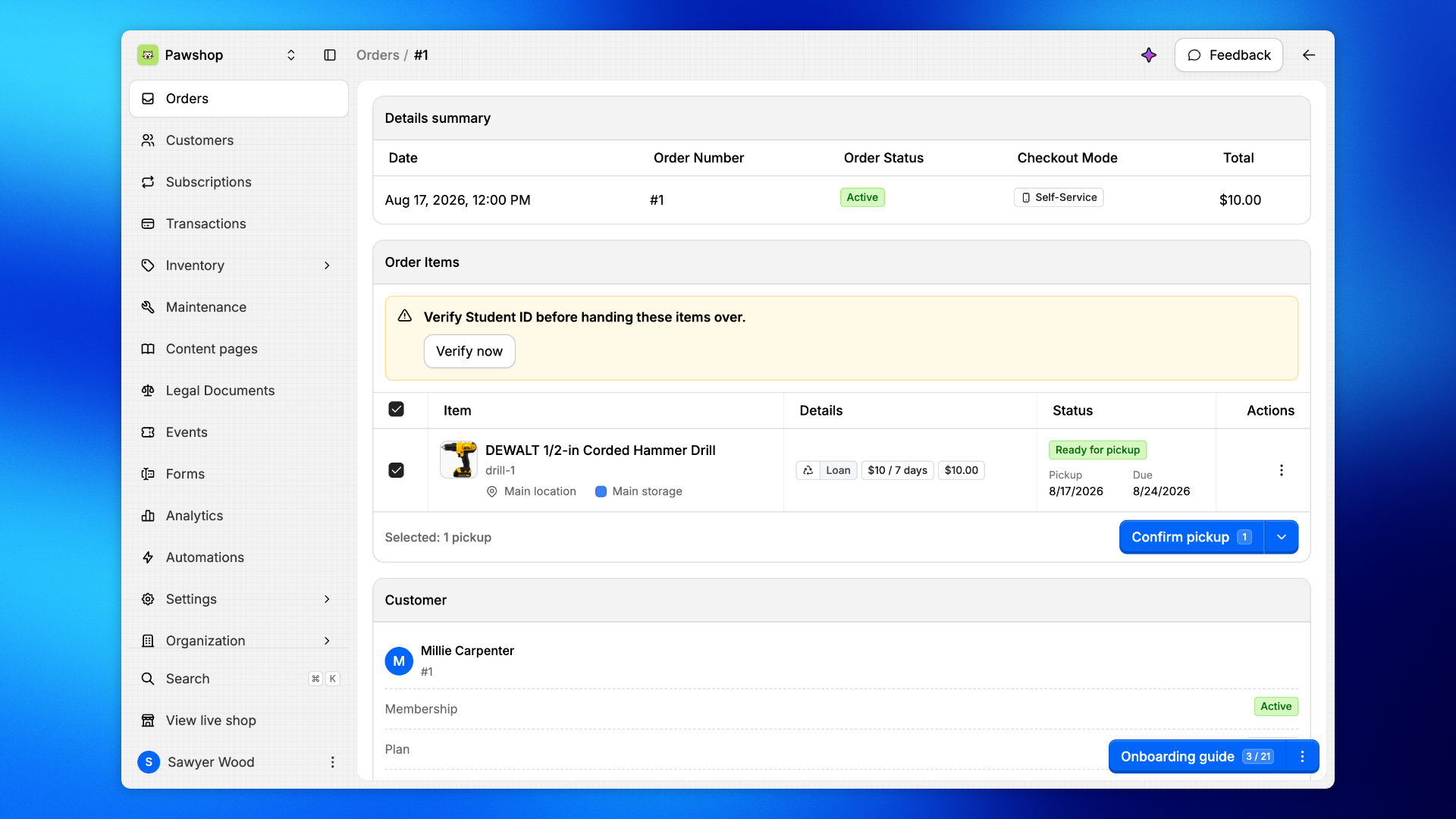Expand the Inventory submenu chevron
The image size is (1456, 819).
coord(327,265)
